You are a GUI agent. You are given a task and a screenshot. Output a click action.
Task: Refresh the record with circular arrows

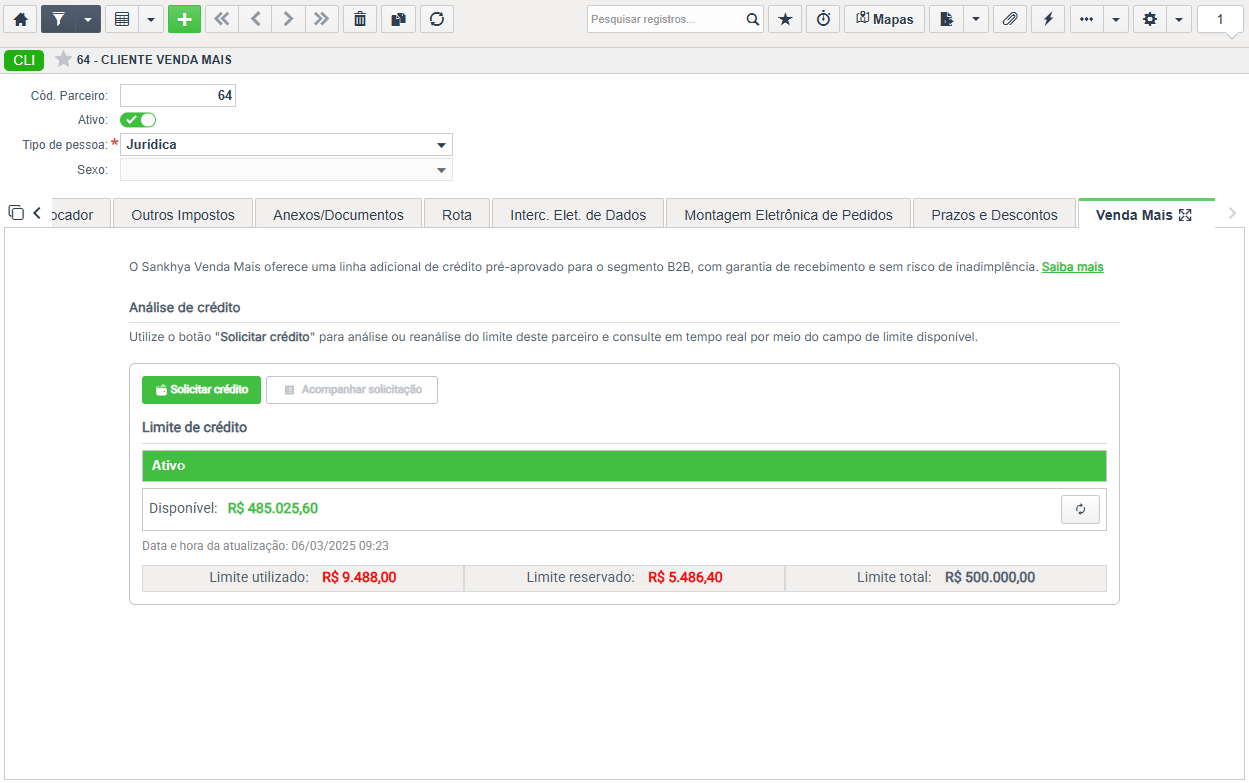click(x=437, y=19)
